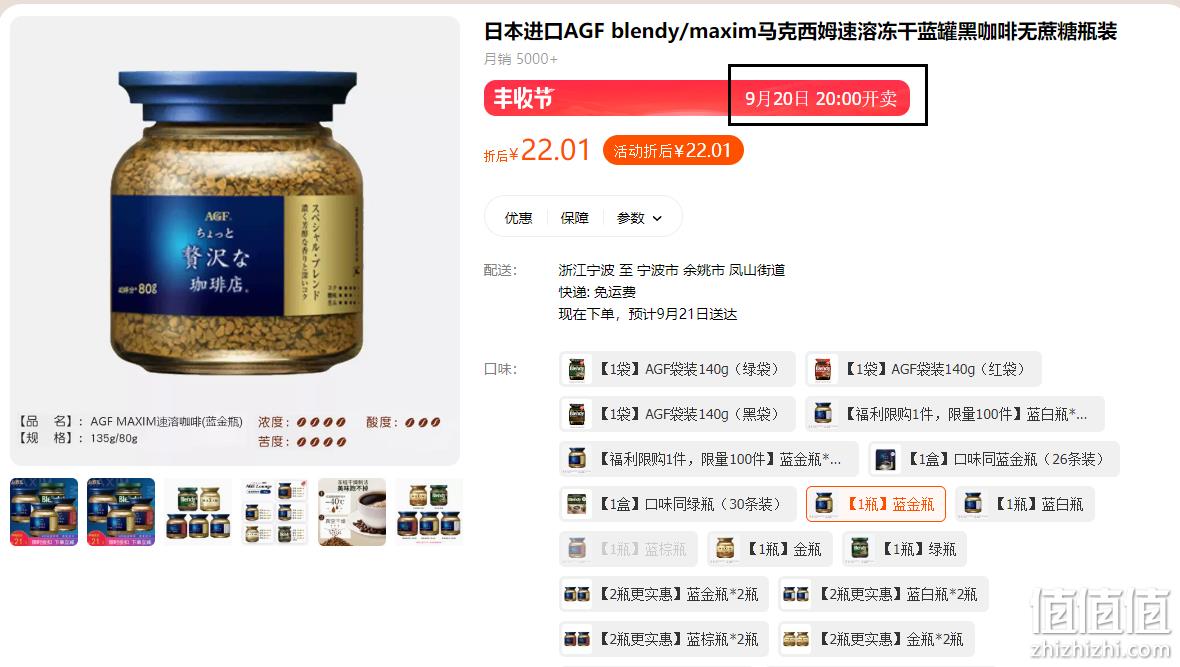Image resolution: width=1180 pixels, height=667 pixels.
Task: Choose 【1袋】AGF袋装140g（红袋） option
Action: 923,369
